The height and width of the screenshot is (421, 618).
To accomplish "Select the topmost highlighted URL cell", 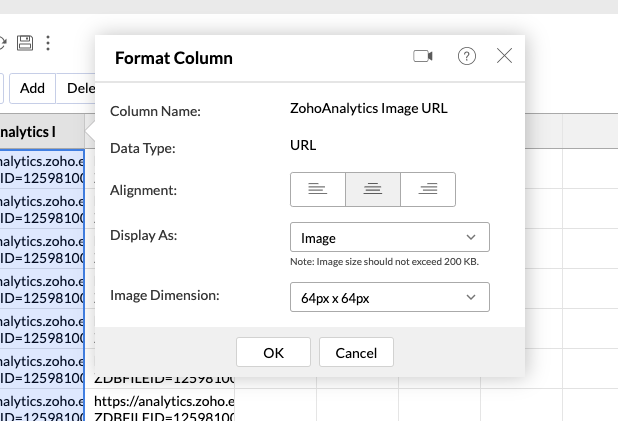I will (x=42, y=166).
